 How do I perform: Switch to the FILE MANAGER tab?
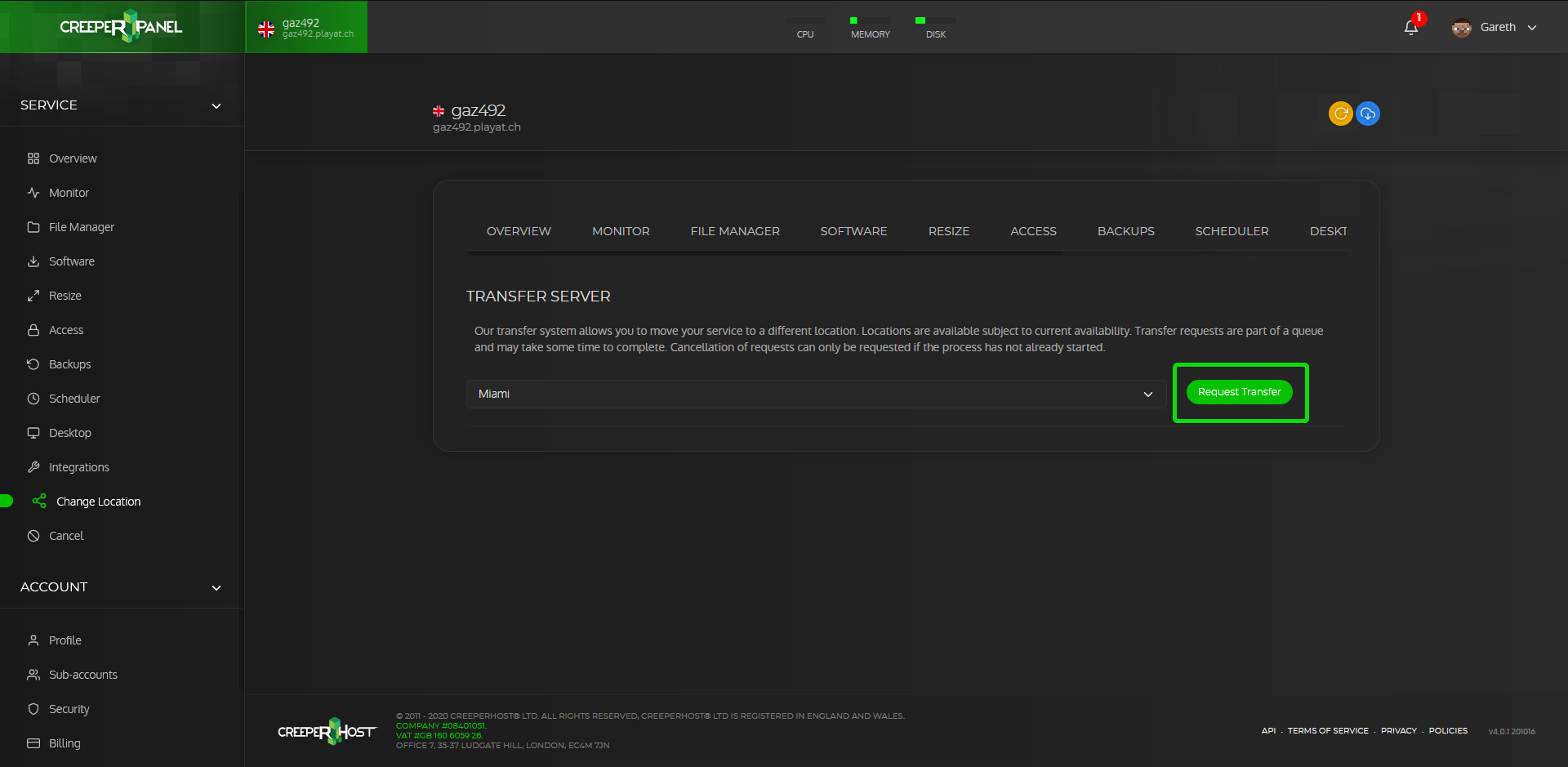tap(735, 231)
